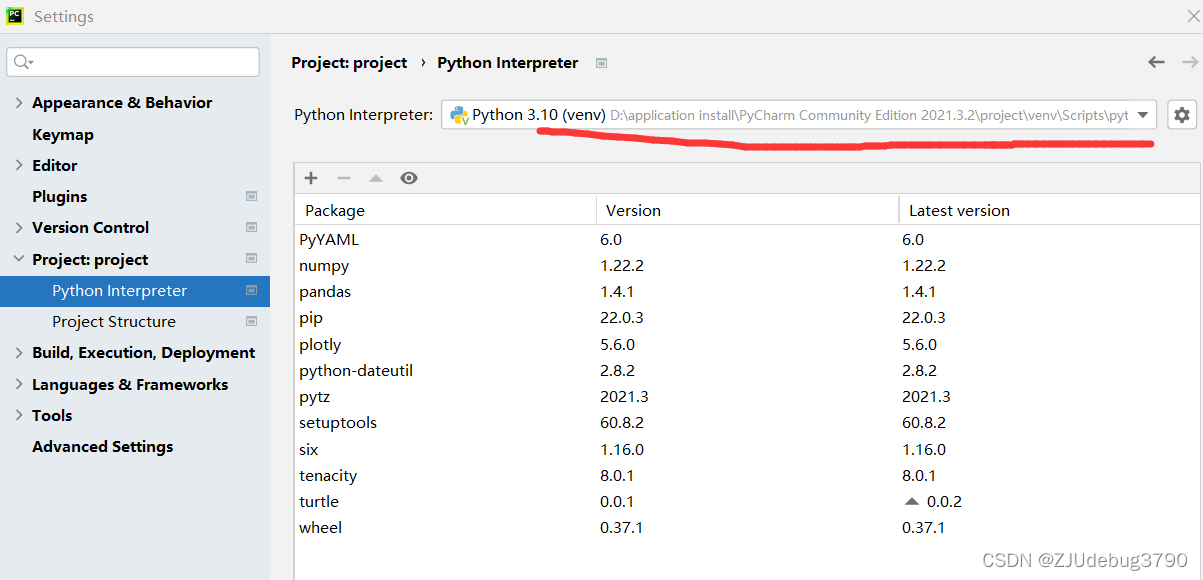The image size is (1203, 580).
Task: Expand the Editor section
Action: (x=19, y=166)
